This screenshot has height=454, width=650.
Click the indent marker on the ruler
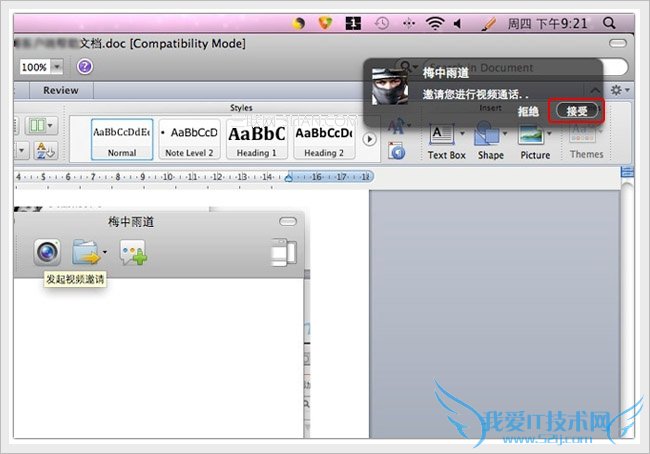point(289,177)
